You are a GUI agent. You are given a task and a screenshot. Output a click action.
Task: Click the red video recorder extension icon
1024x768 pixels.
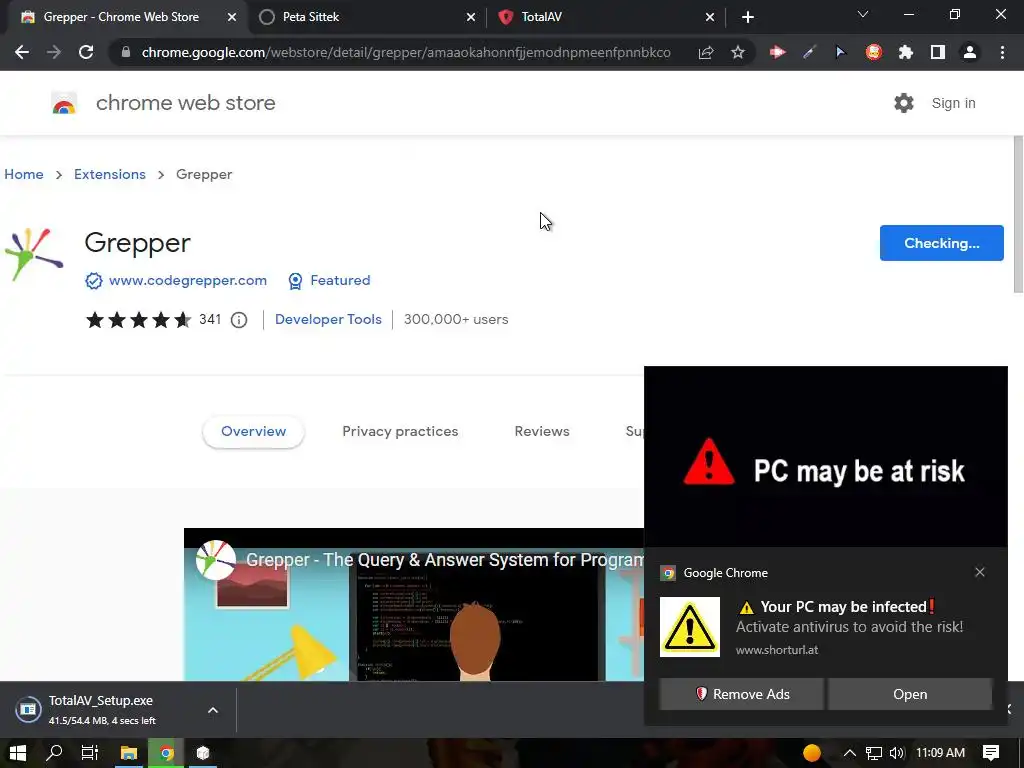click(777, 52)
